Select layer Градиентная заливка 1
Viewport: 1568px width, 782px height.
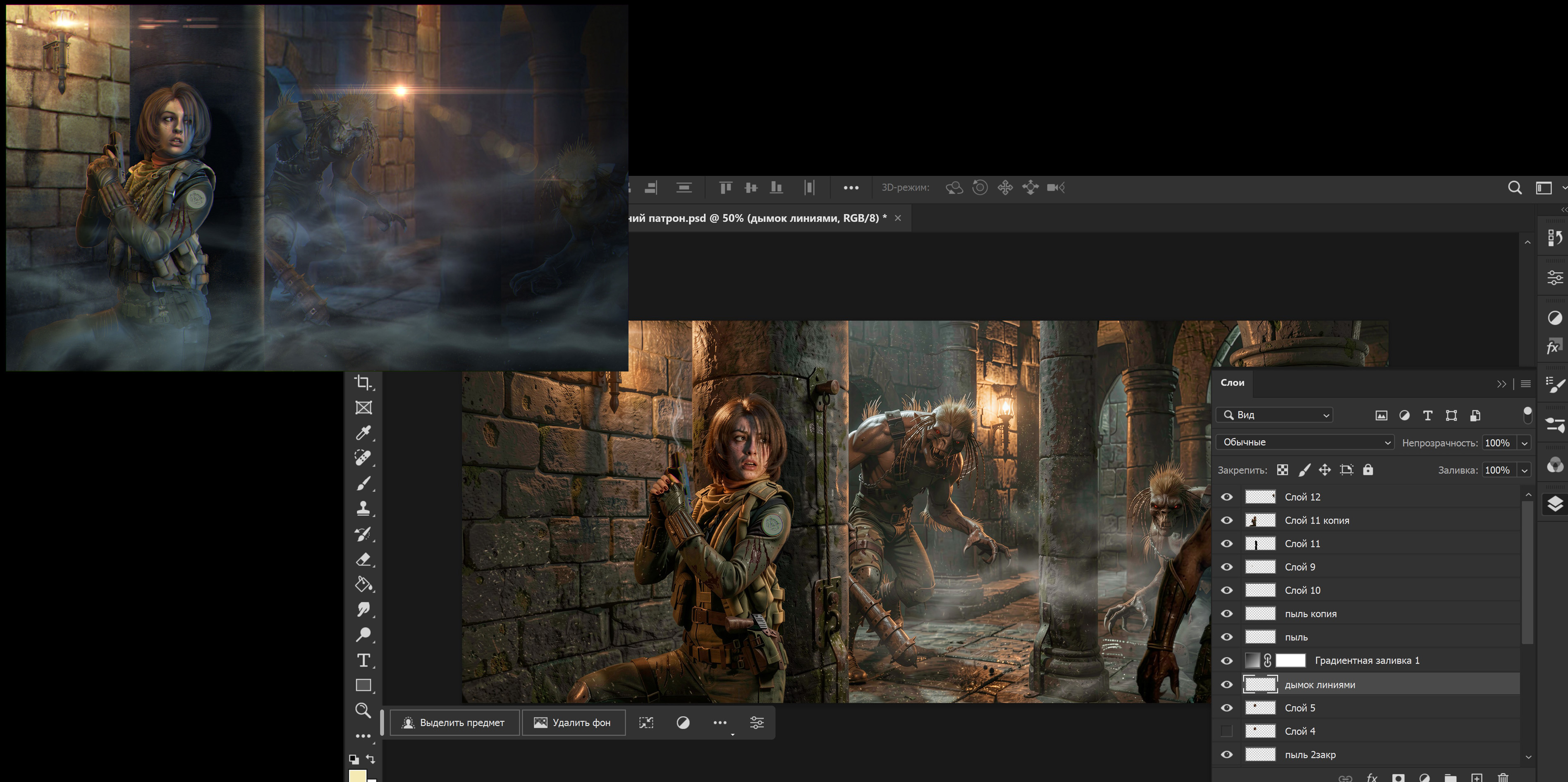point(1368,661)
